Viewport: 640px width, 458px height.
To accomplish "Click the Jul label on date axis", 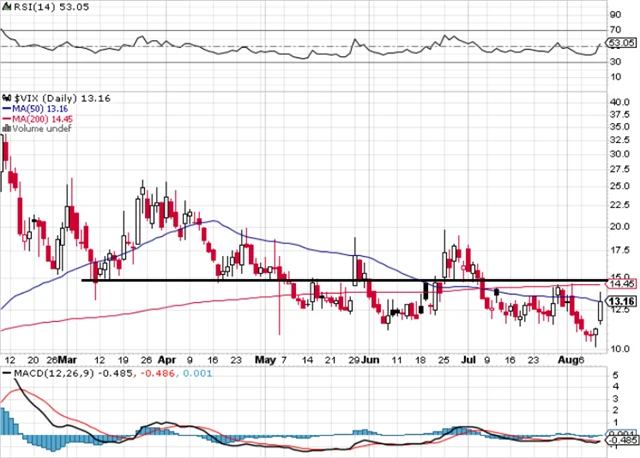I will click(465, 358).
